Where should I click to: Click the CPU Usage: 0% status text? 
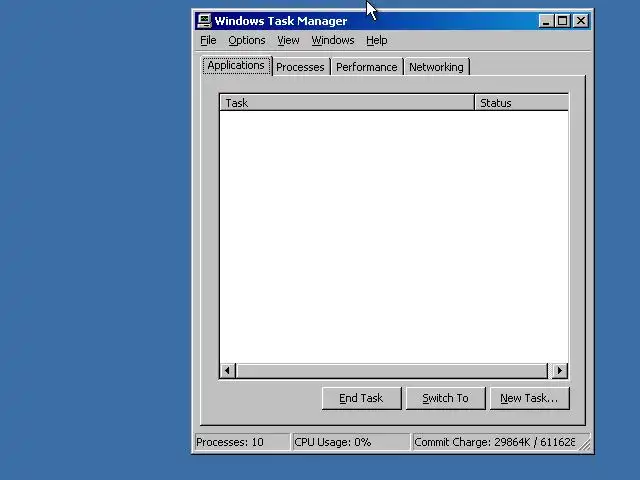click(333, 442)
